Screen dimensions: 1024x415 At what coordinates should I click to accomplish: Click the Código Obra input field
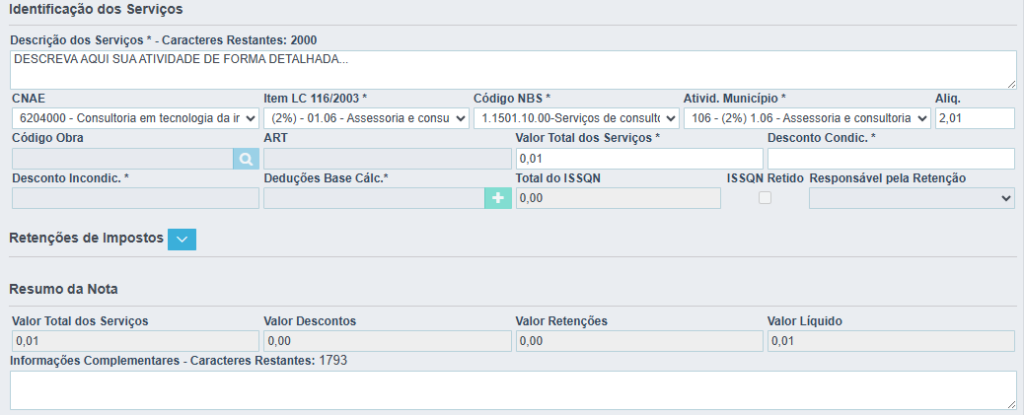122,158
